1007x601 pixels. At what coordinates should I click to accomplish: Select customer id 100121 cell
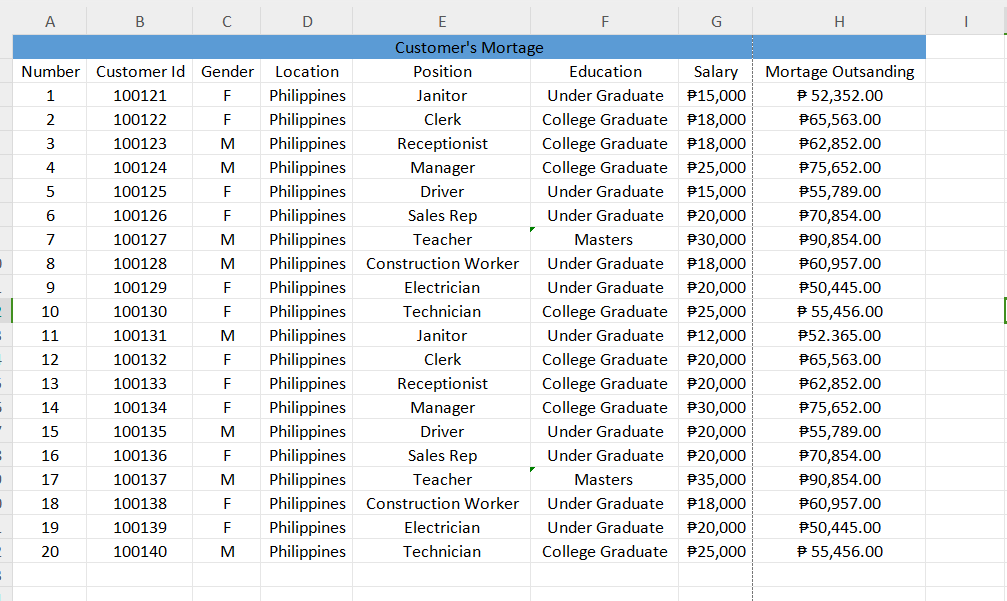[140, 96]
